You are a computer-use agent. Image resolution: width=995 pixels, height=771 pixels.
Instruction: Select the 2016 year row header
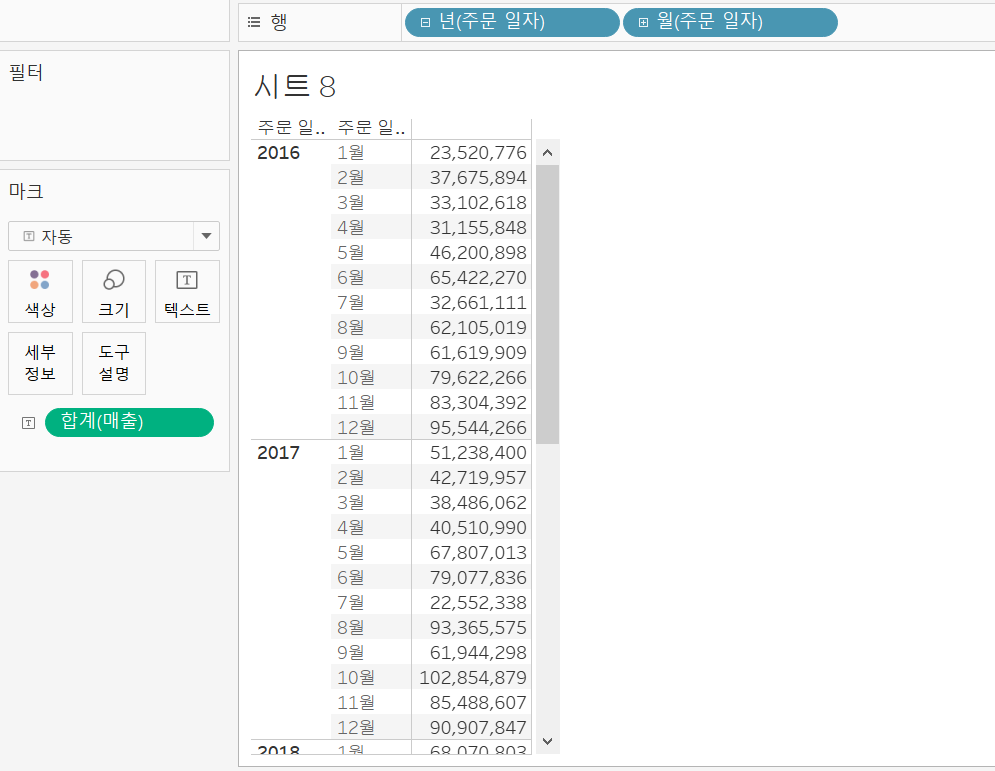click(279, 153)
